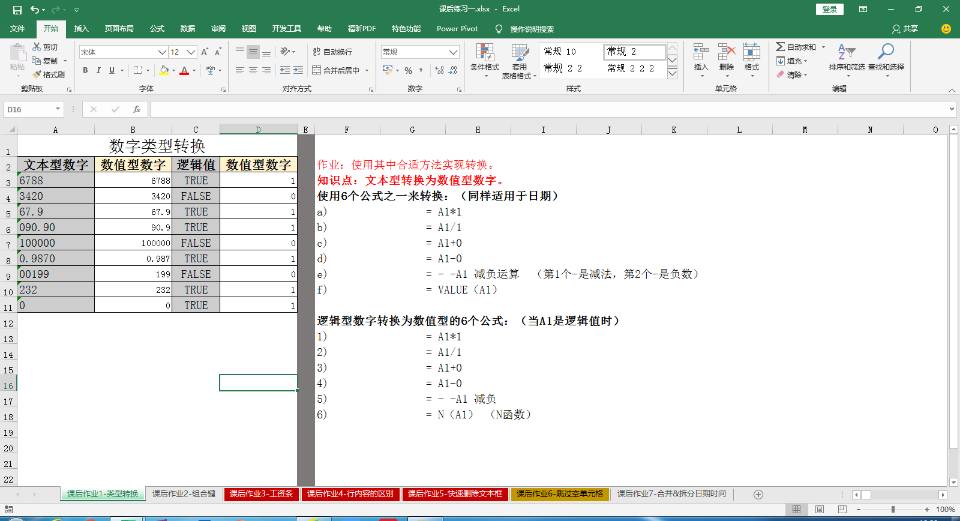Decrease decimal places
960x521 pixels.
click(453, 70)
